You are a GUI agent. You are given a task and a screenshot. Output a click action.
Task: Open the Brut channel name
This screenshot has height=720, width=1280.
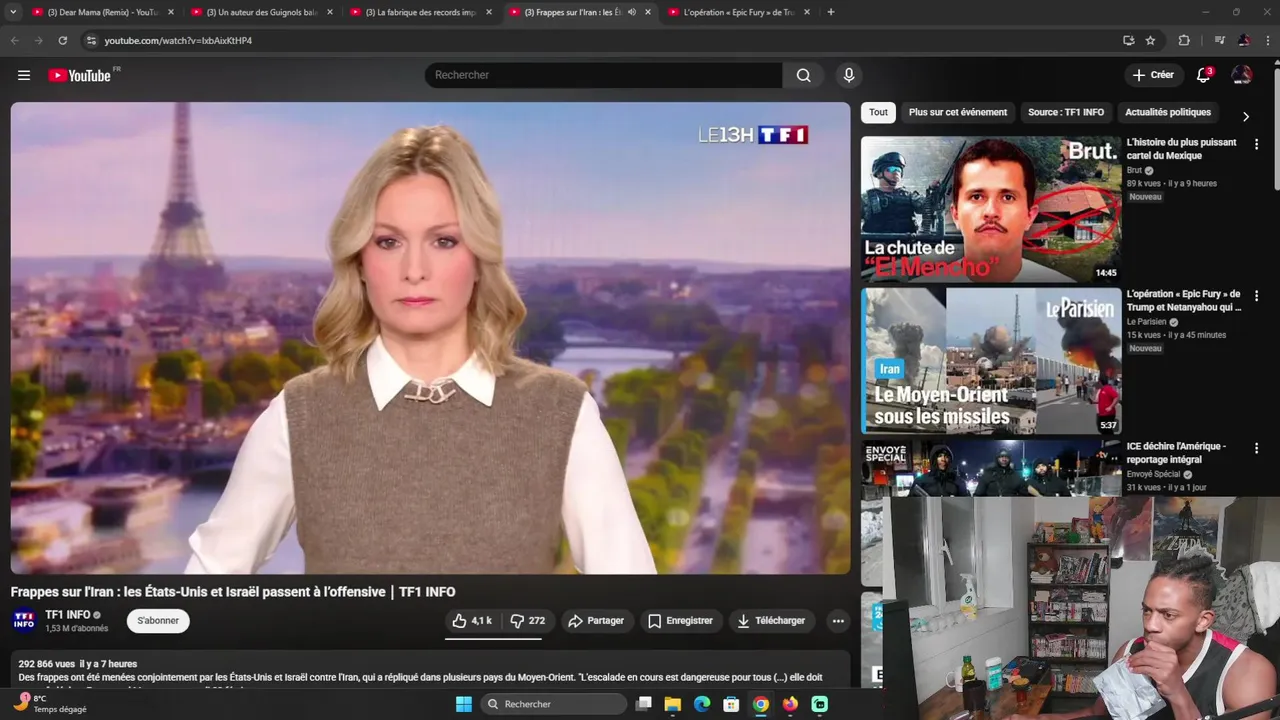1134,171
